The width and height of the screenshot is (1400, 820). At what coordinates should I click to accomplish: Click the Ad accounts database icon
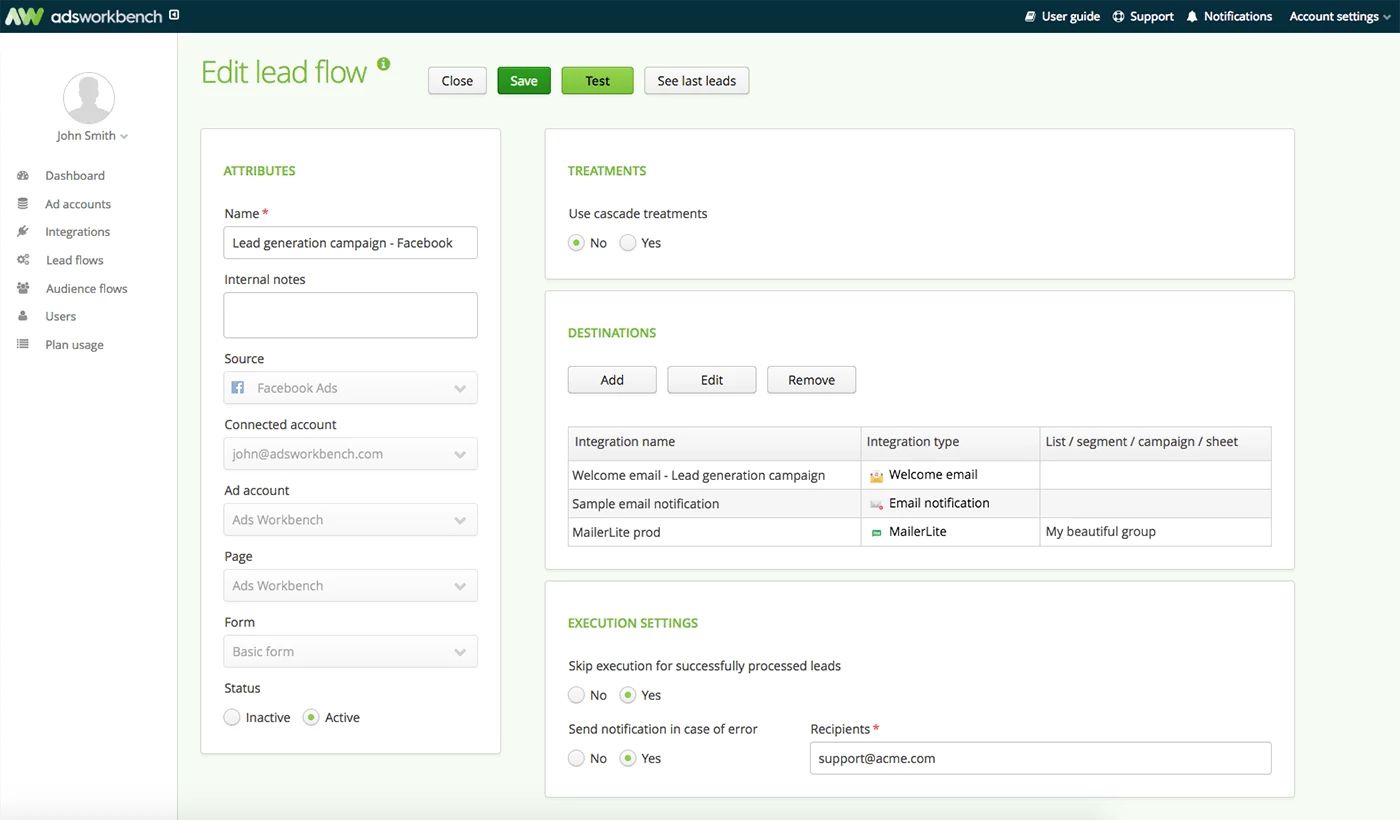coord(23,204)
